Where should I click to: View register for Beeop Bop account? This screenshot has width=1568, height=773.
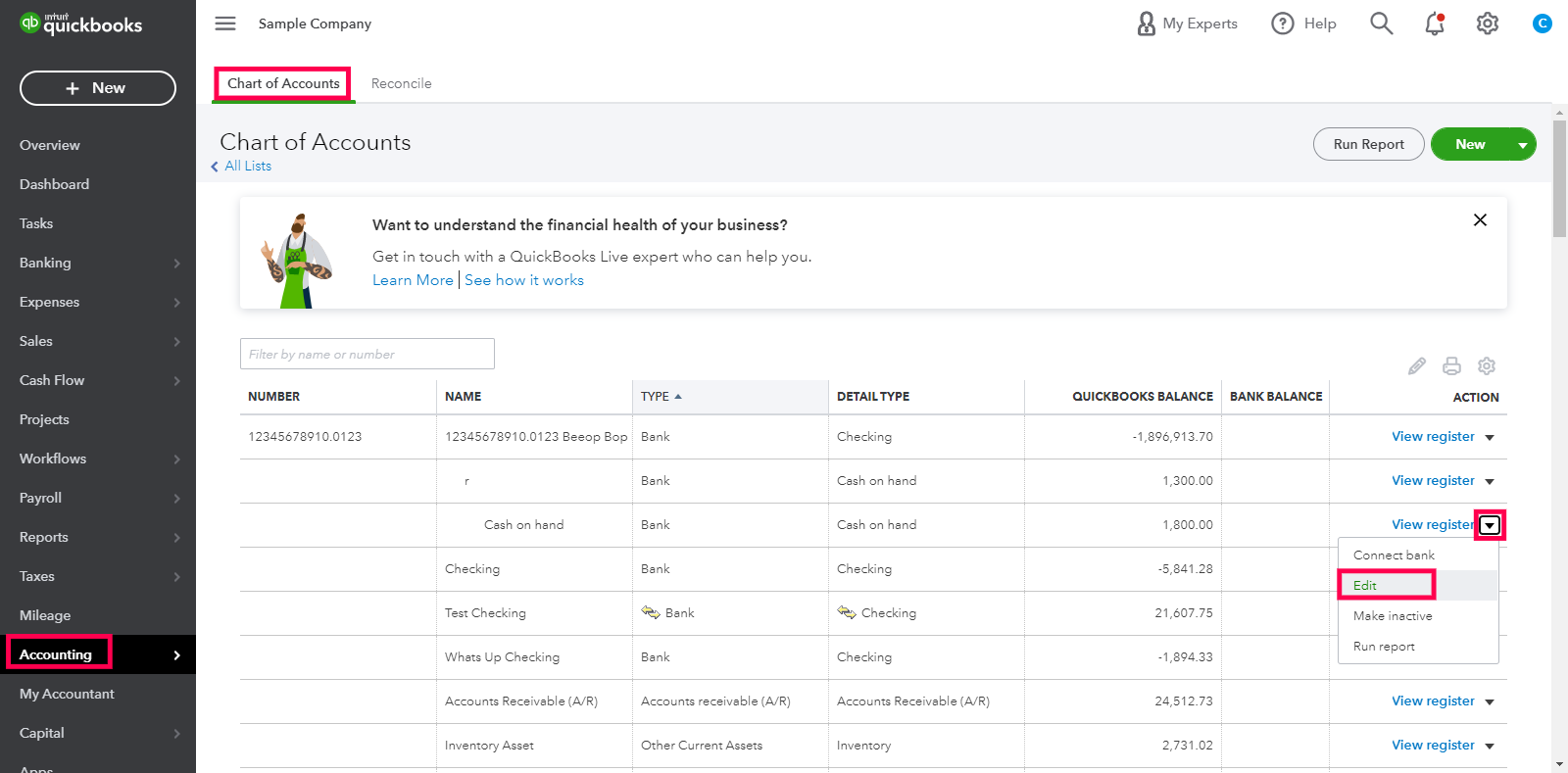coord(1433,437)
